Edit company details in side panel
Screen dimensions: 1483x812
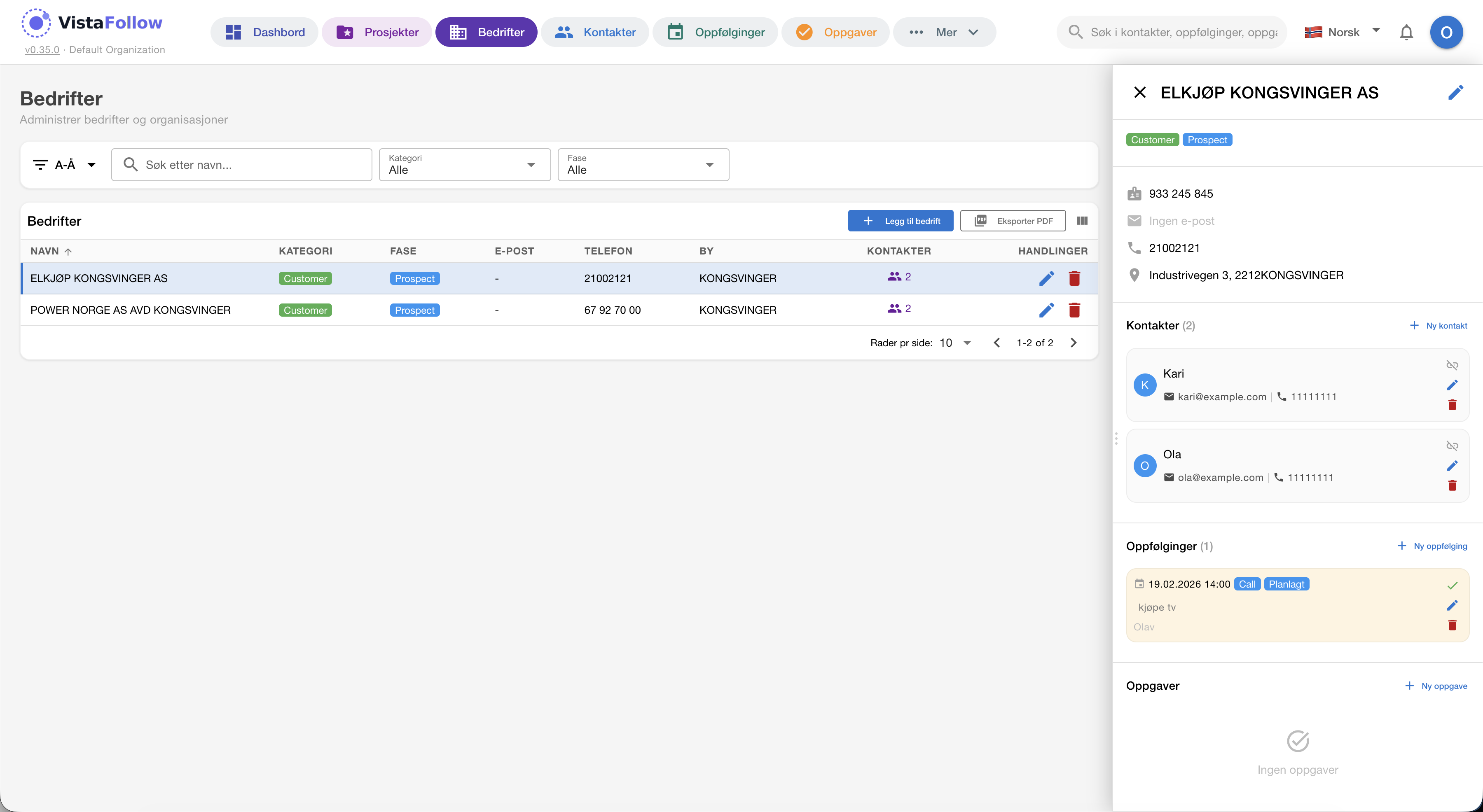1455,93
